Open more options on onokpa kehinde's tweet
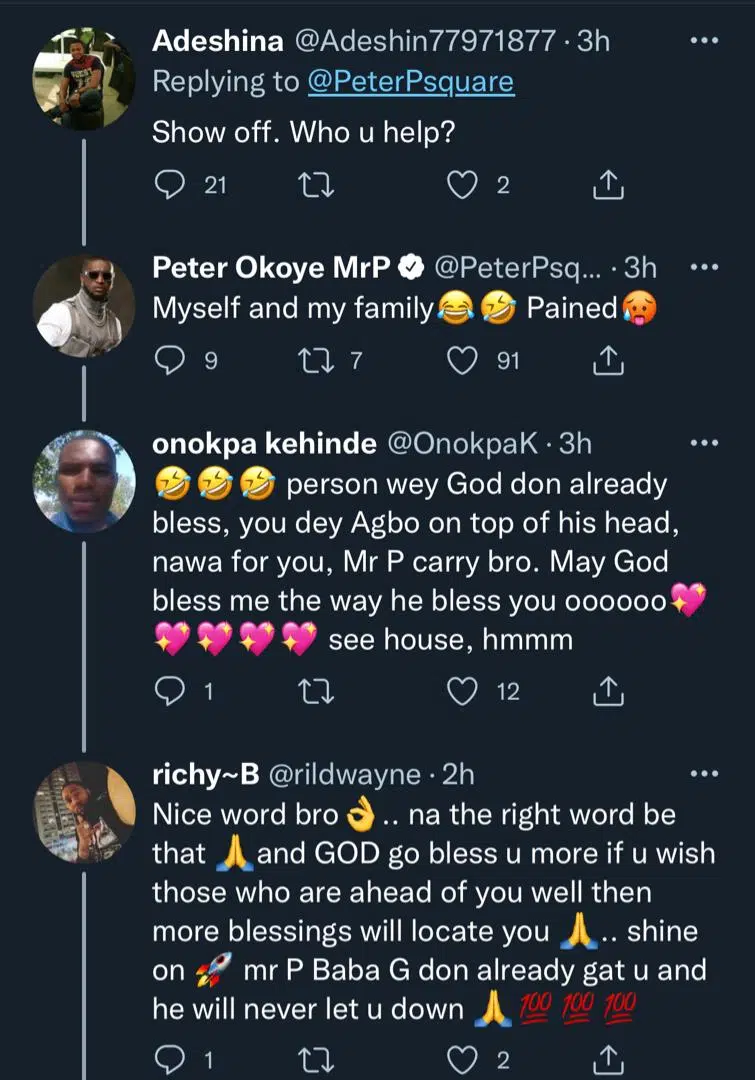 [705, 443]
